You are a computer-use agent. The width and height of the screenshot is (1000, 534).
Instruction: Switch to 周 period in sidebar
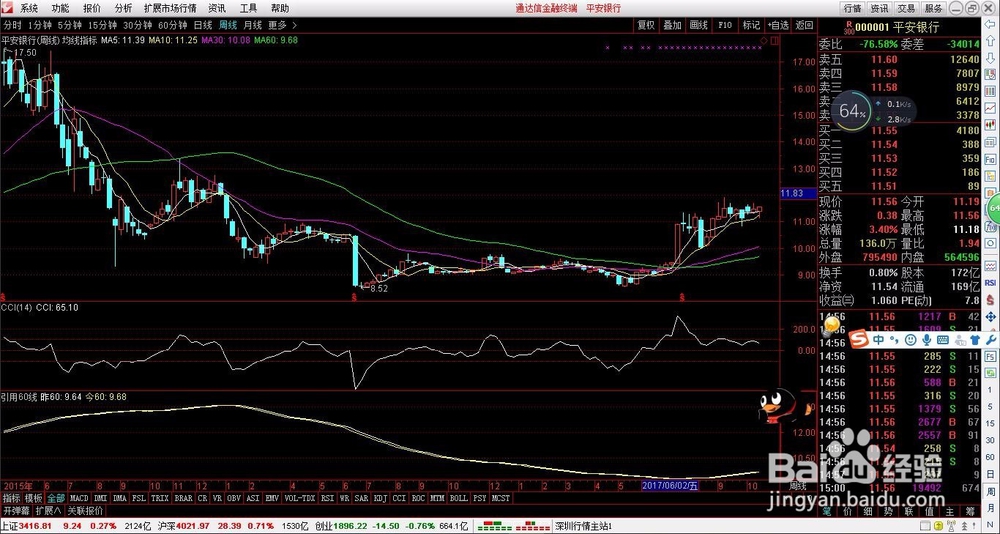coord(990,491)
